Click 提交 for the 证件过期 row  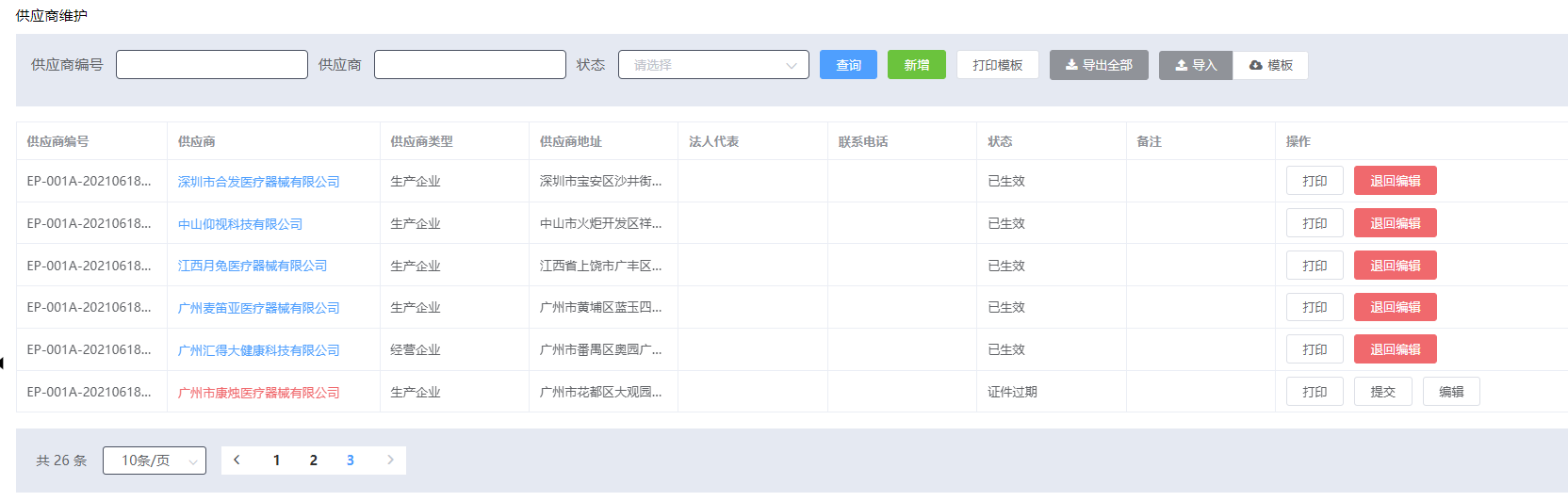[x=1382, y=392]
